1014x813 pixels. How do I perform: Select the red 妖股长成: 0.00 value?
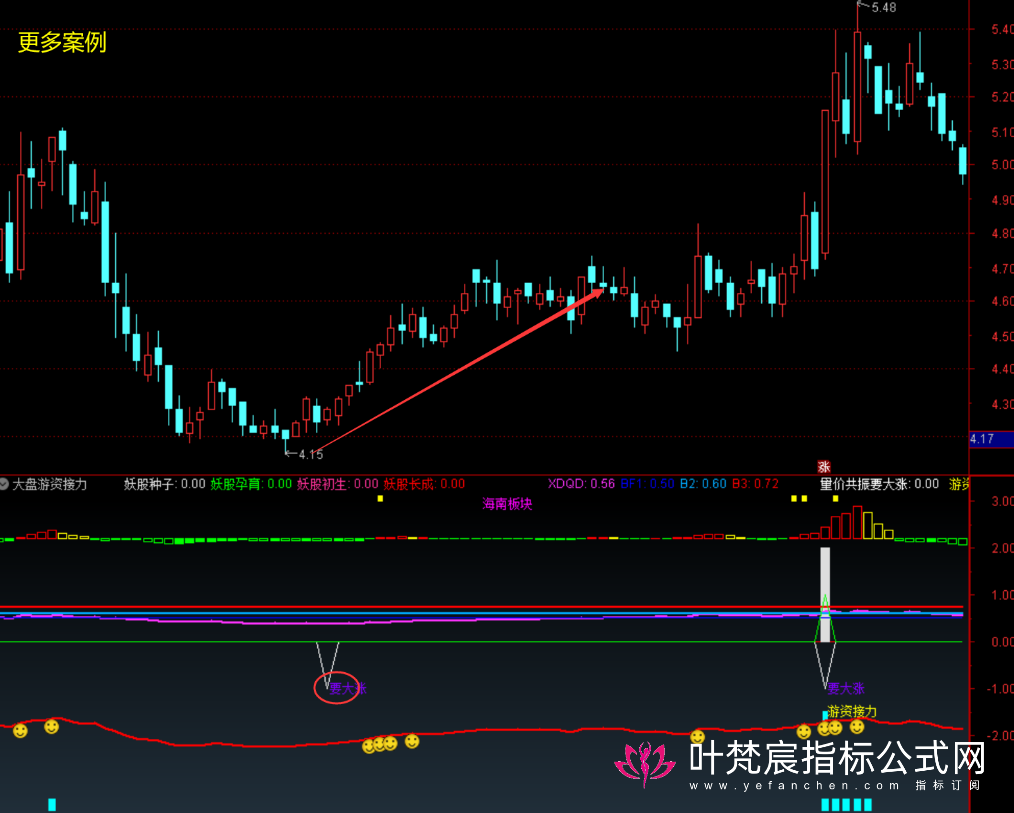[424, 484]
